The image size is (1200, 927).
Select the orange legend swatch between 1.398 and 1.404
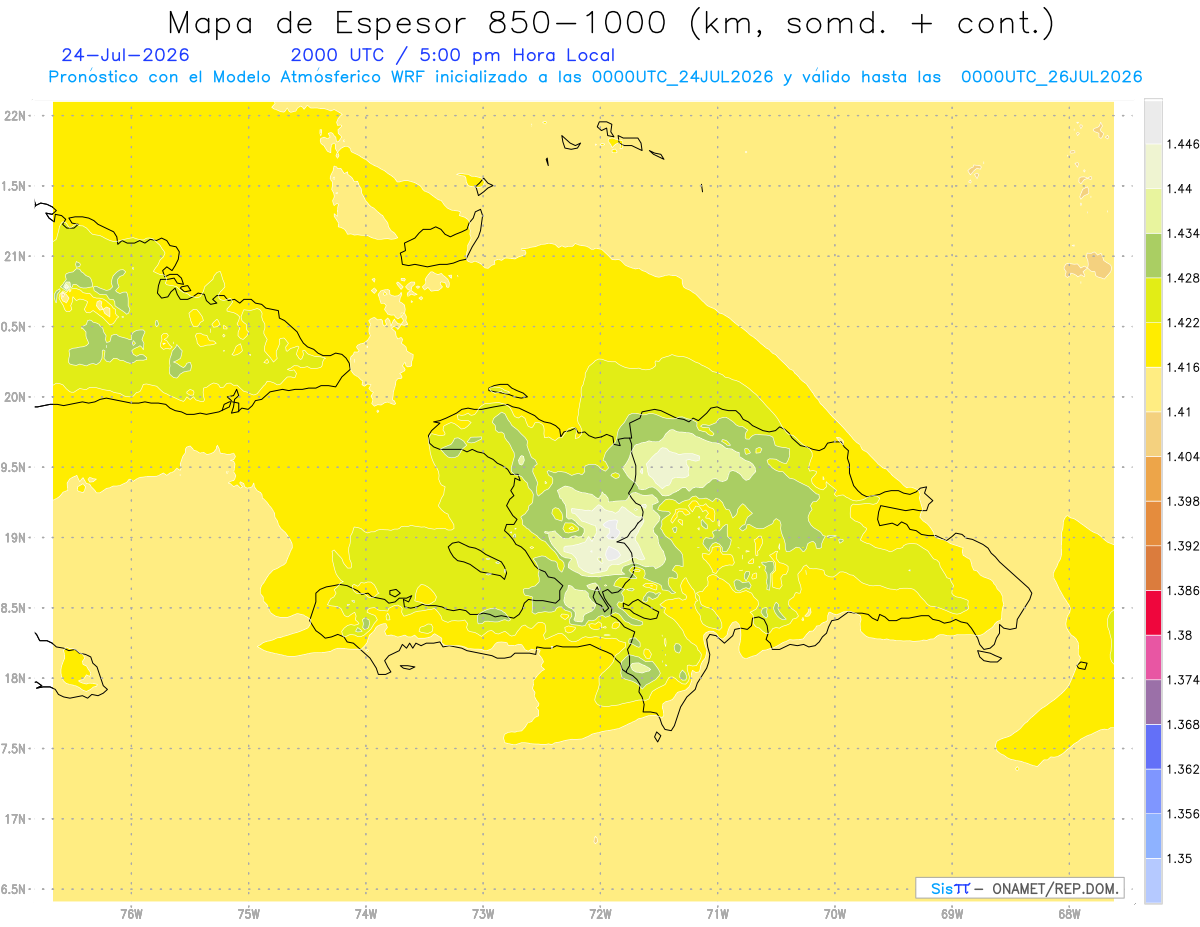coord(1153,479)
